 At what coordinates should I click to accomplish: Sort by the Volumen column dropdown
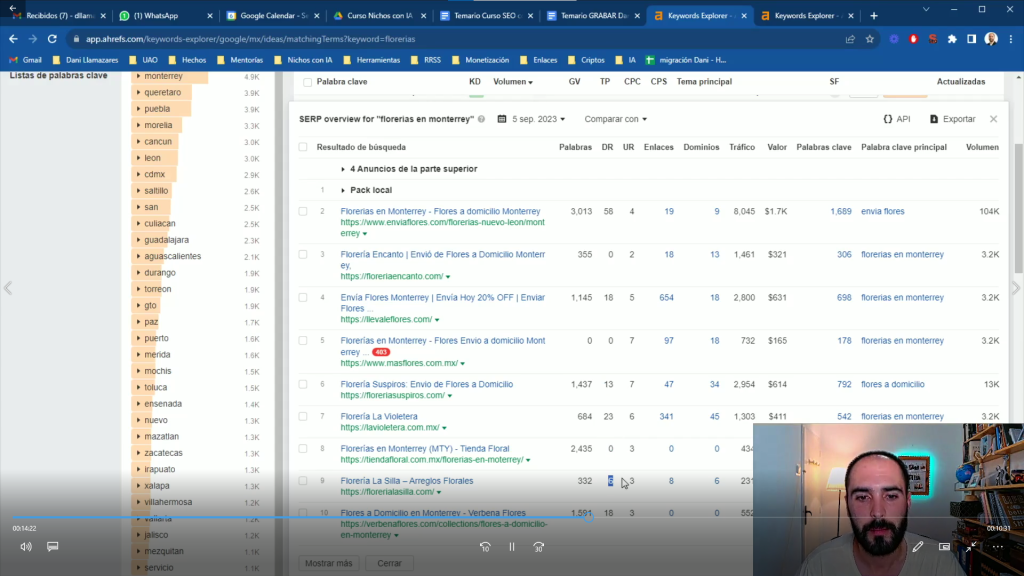point(513,82)
